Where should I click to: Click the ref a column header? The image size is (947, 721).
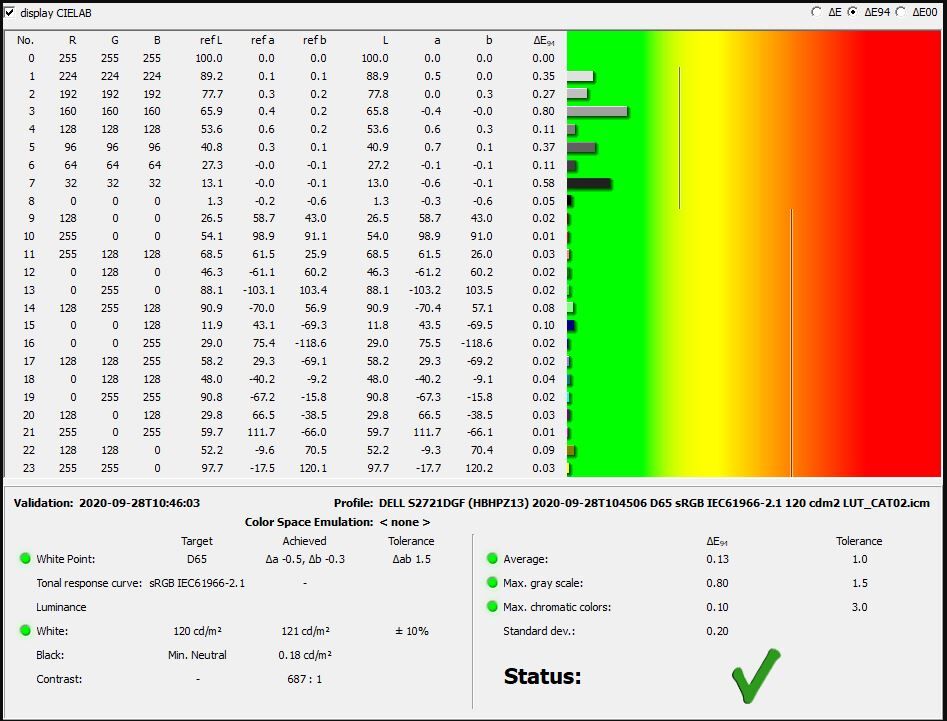click(x=262, y=40)
